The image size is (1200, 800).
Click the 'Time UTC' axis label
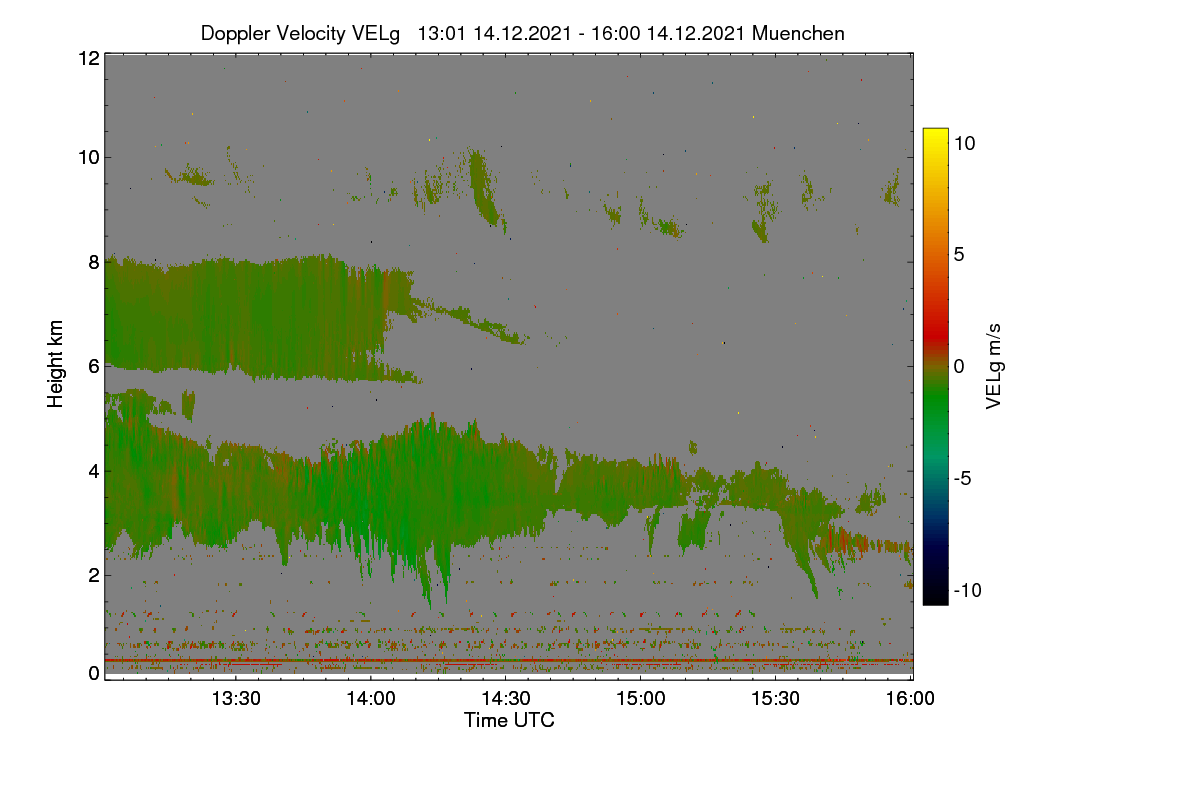click(x=509, y=720)
